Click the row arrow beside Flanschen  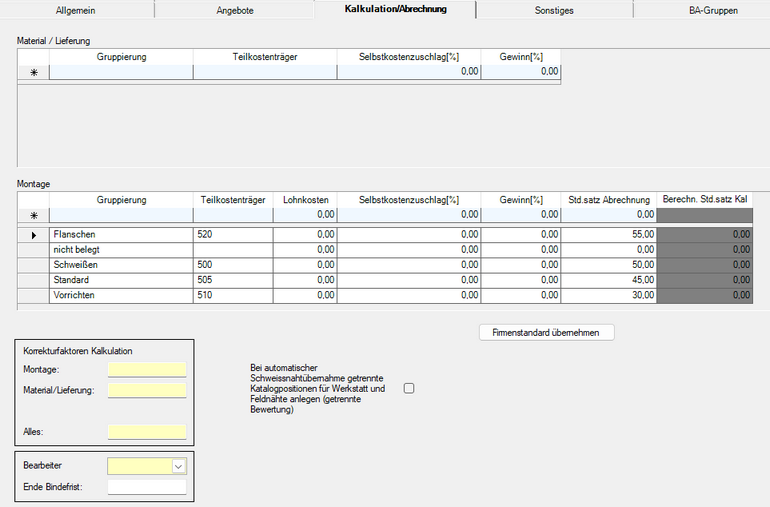point(33,235)
